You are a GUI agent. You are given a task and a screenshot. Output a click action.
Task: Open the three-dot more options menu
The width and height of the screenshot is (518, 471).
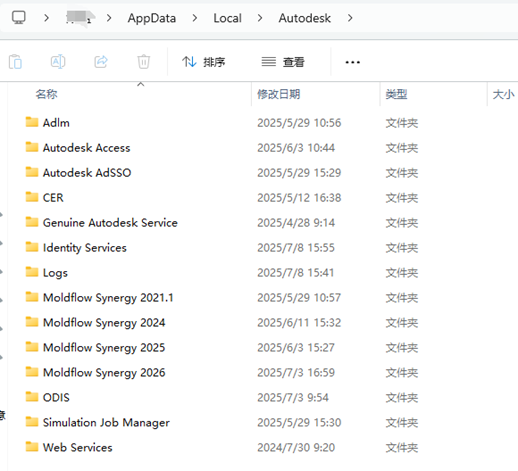click(352, 62)
